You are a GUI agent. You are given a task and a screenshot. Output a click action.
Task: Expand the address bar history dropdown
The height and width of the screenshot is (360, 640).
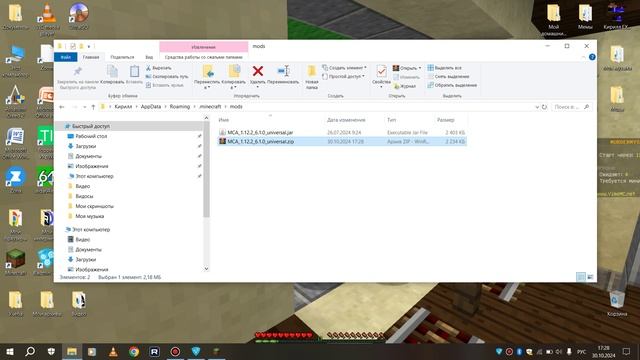tap(537, 107)
